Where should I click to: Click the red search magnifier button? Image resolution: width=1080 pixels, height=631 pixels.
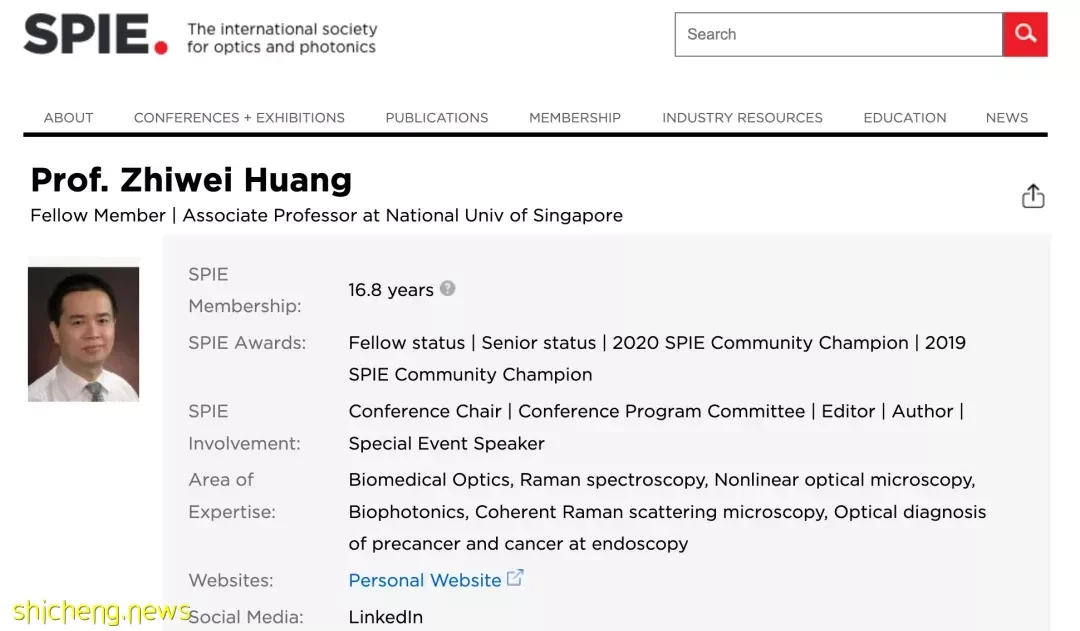(x=1025, y=34)
